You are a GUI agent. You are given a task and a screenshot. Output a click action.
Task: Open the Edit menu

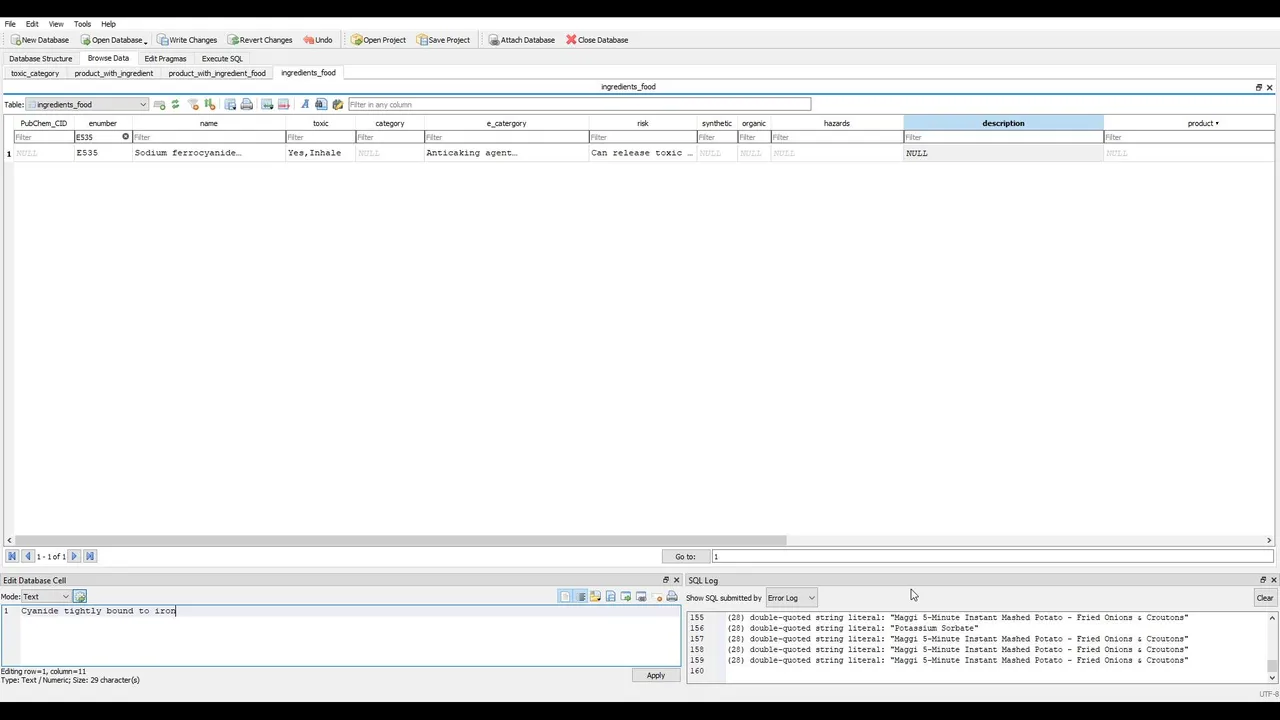[32, 24]
